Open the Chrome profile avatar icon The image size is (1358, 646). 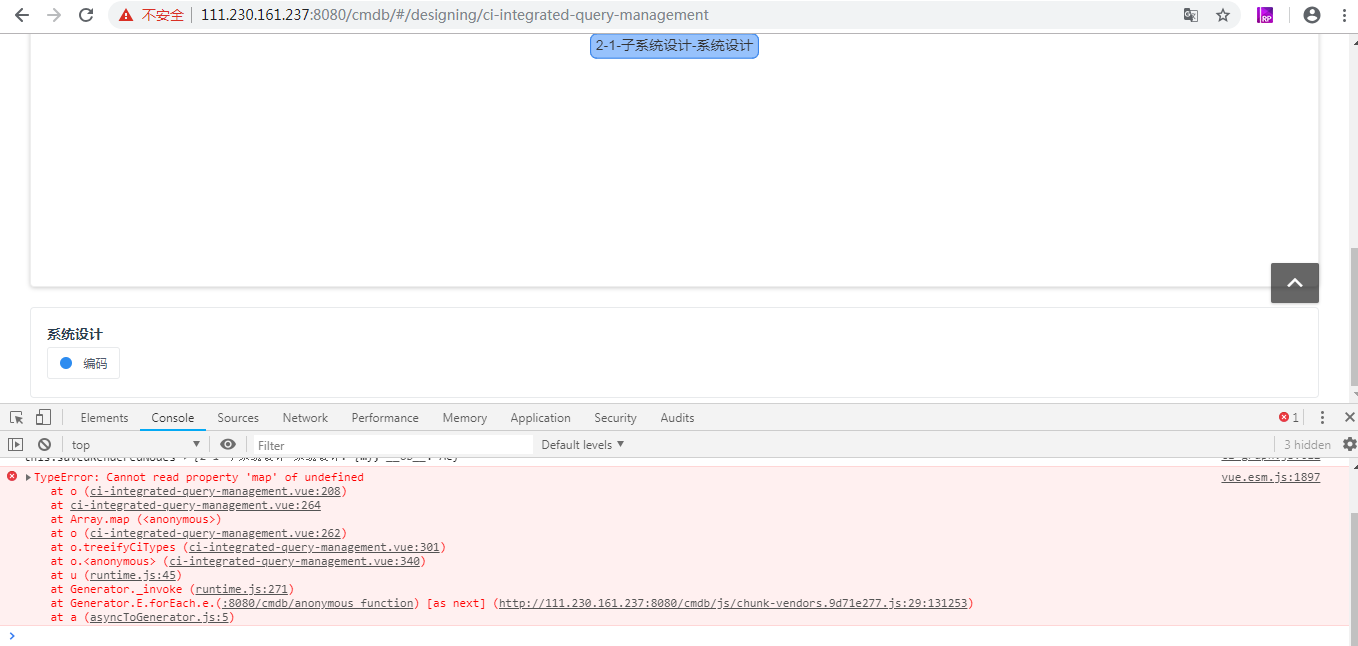pos(1310,15)
